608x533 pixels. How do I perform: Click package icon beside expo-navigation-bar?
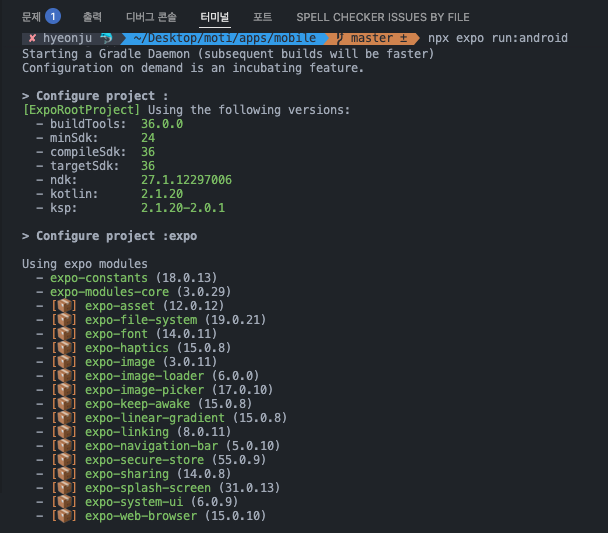(x=65, y=446)
